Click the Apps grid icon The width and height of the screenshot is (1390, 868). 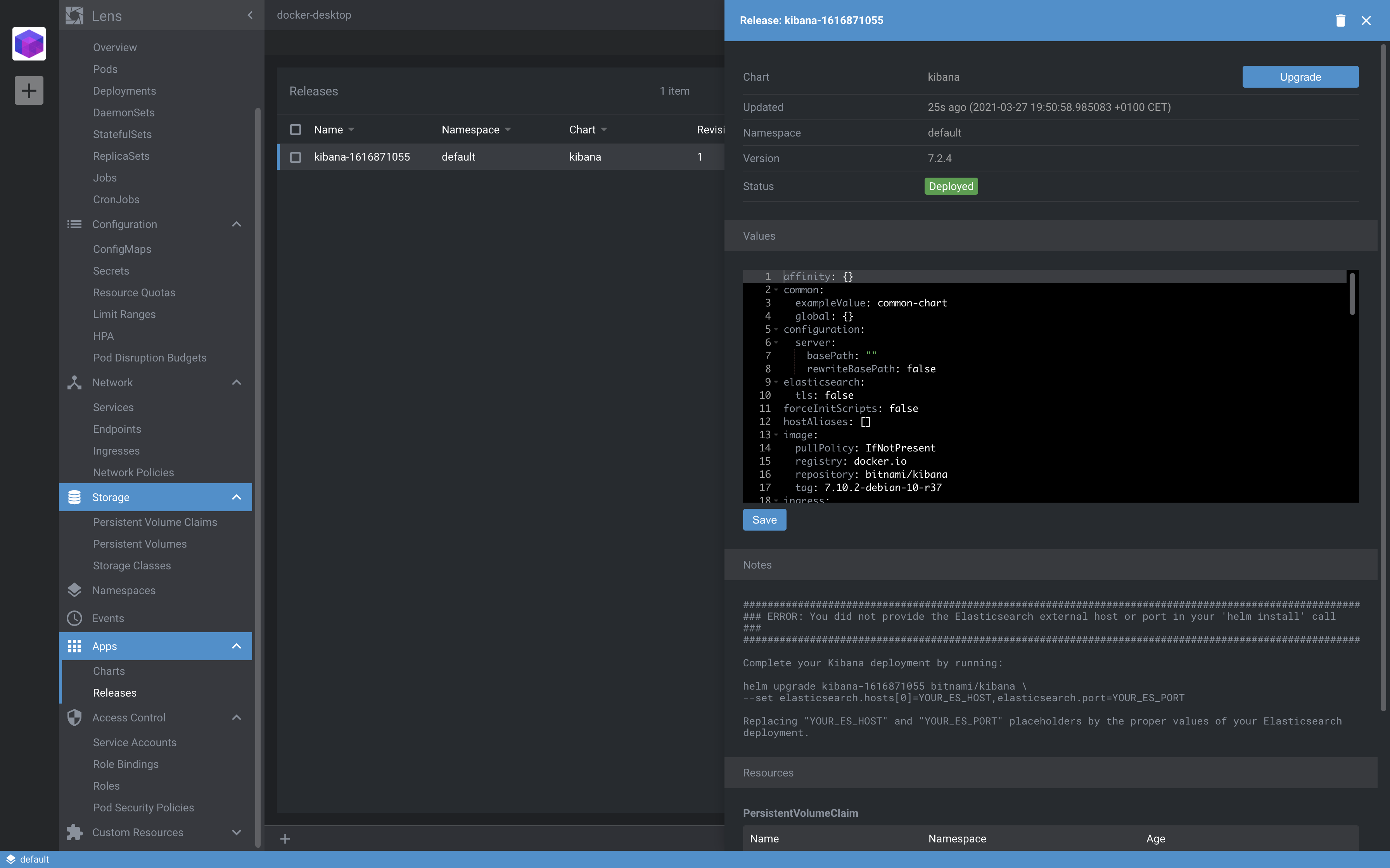point(74,647)
